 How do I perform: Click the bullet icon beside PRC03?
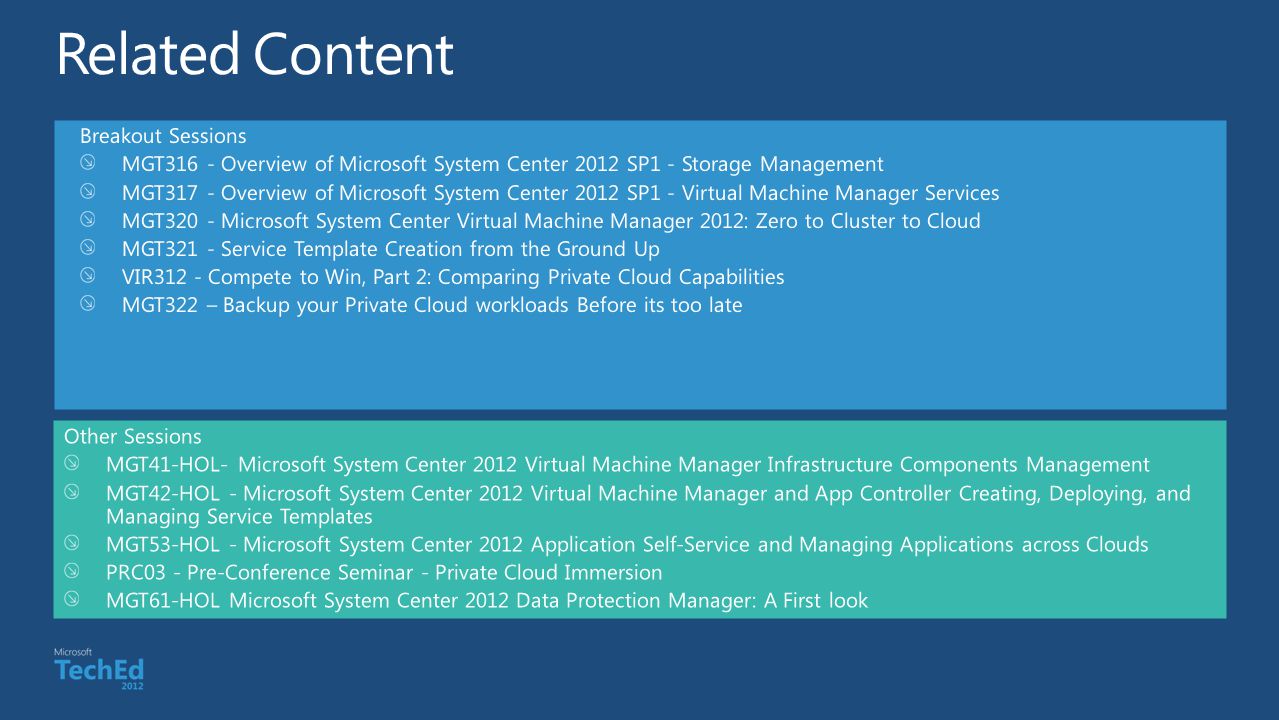[73, 571]
